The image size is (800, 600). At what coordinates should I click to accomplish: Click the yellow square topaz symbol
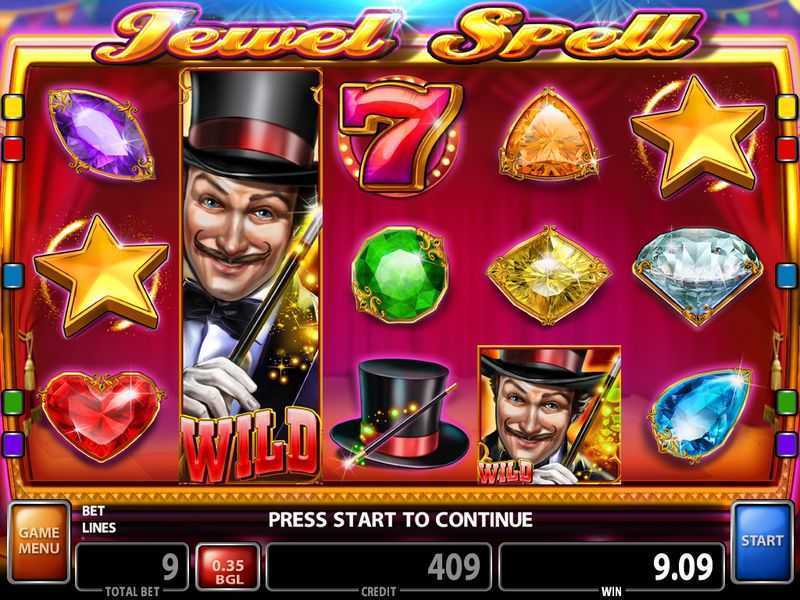click(x=548, y=275)
